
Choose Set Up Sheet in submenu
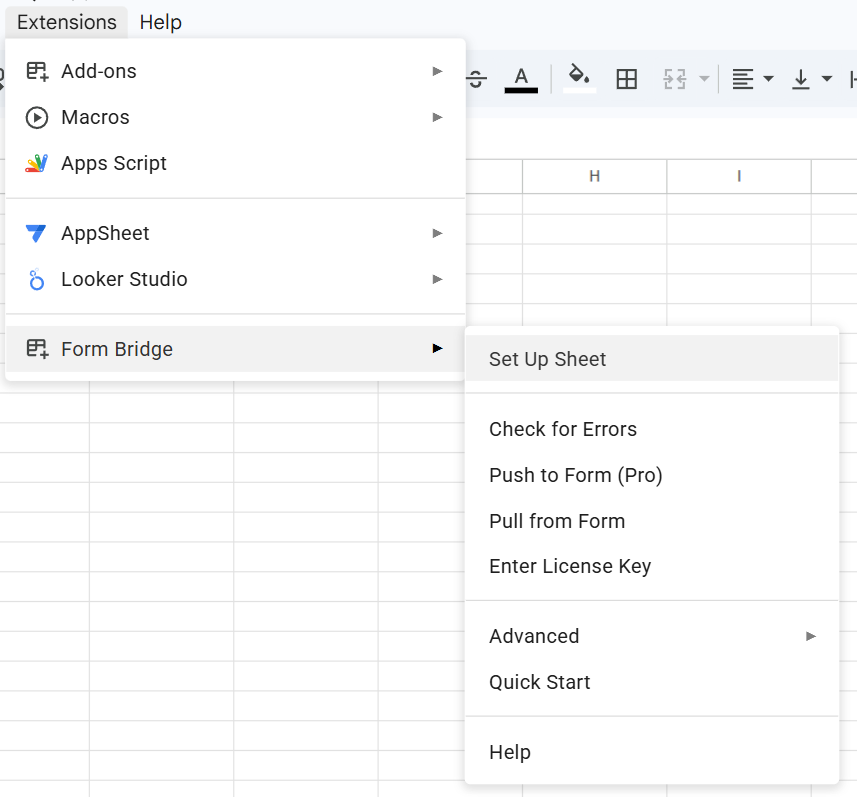pos(651,359)
